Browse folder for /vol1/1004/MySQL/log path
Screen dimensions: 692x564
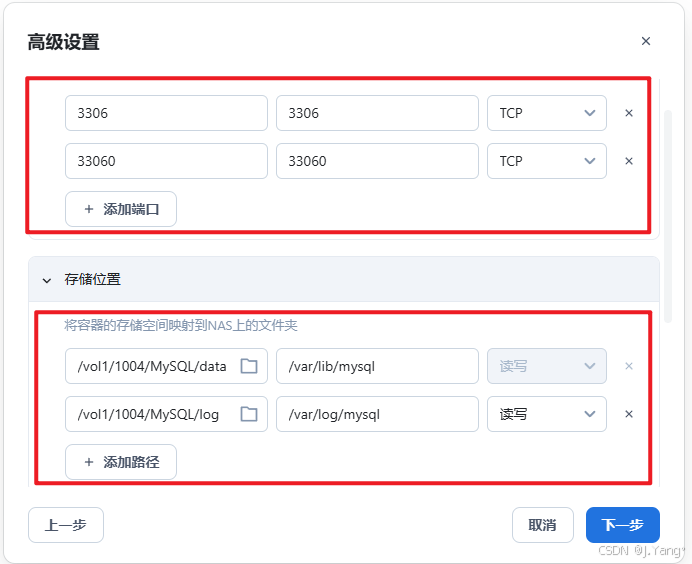(x=249, y=414)
